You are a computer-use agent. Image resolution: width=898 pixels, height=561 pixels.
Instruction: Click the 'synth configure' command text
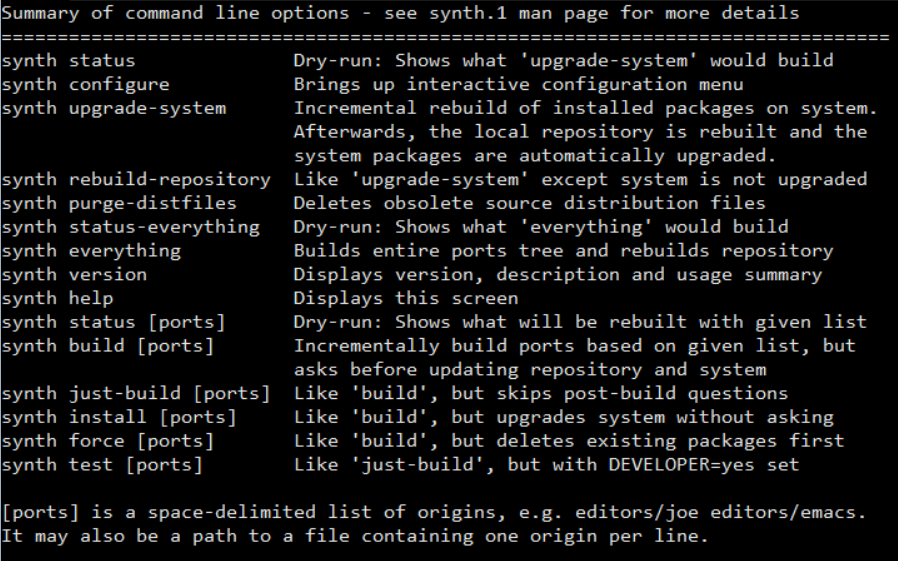pos(85,84)
